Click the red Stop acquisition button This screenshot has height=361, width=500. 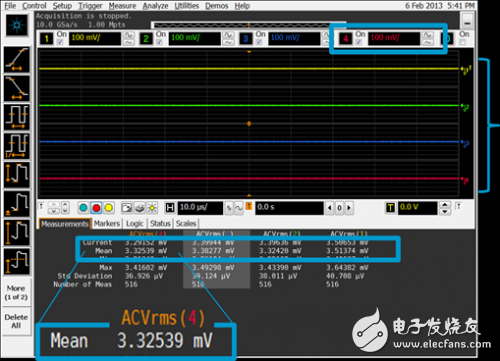point(96,208)
